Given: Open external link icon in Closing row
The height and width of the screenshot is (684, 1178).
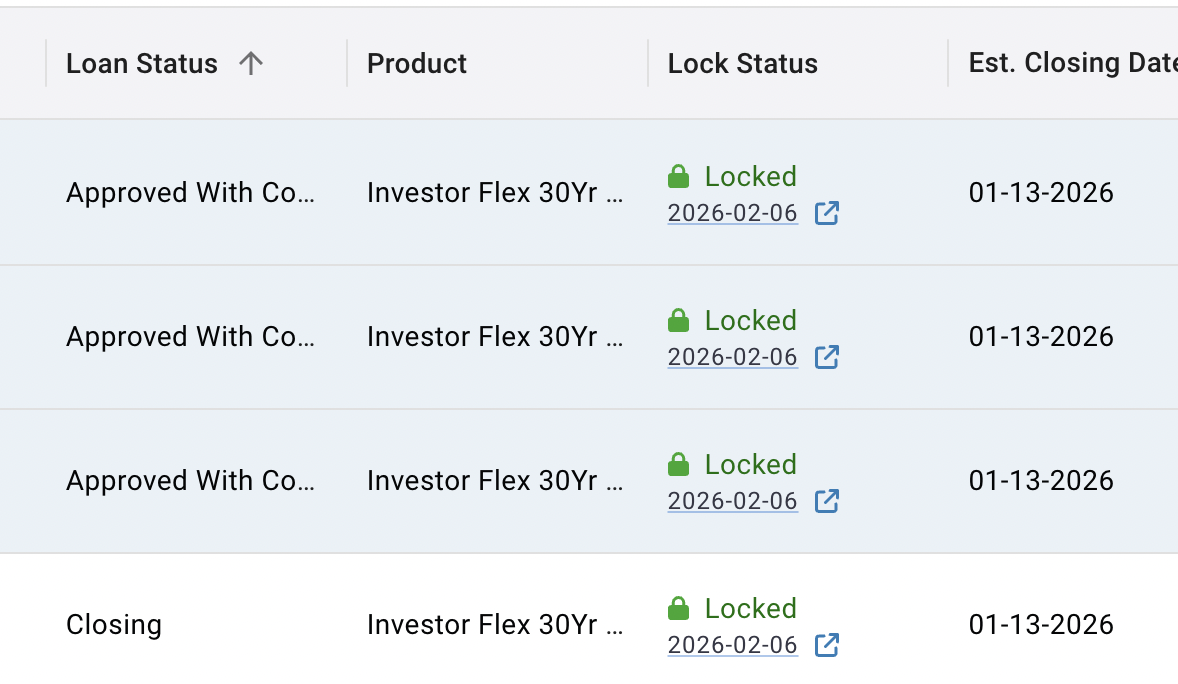Looking at the screenshot, I should [826, 645].
